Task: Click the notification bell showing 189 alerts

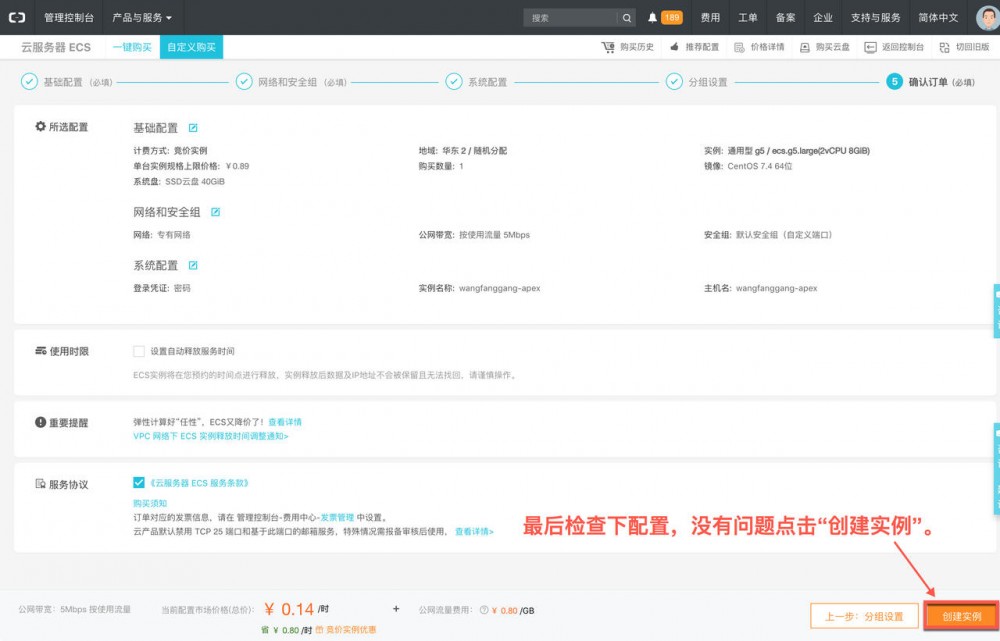Action: 655,17
